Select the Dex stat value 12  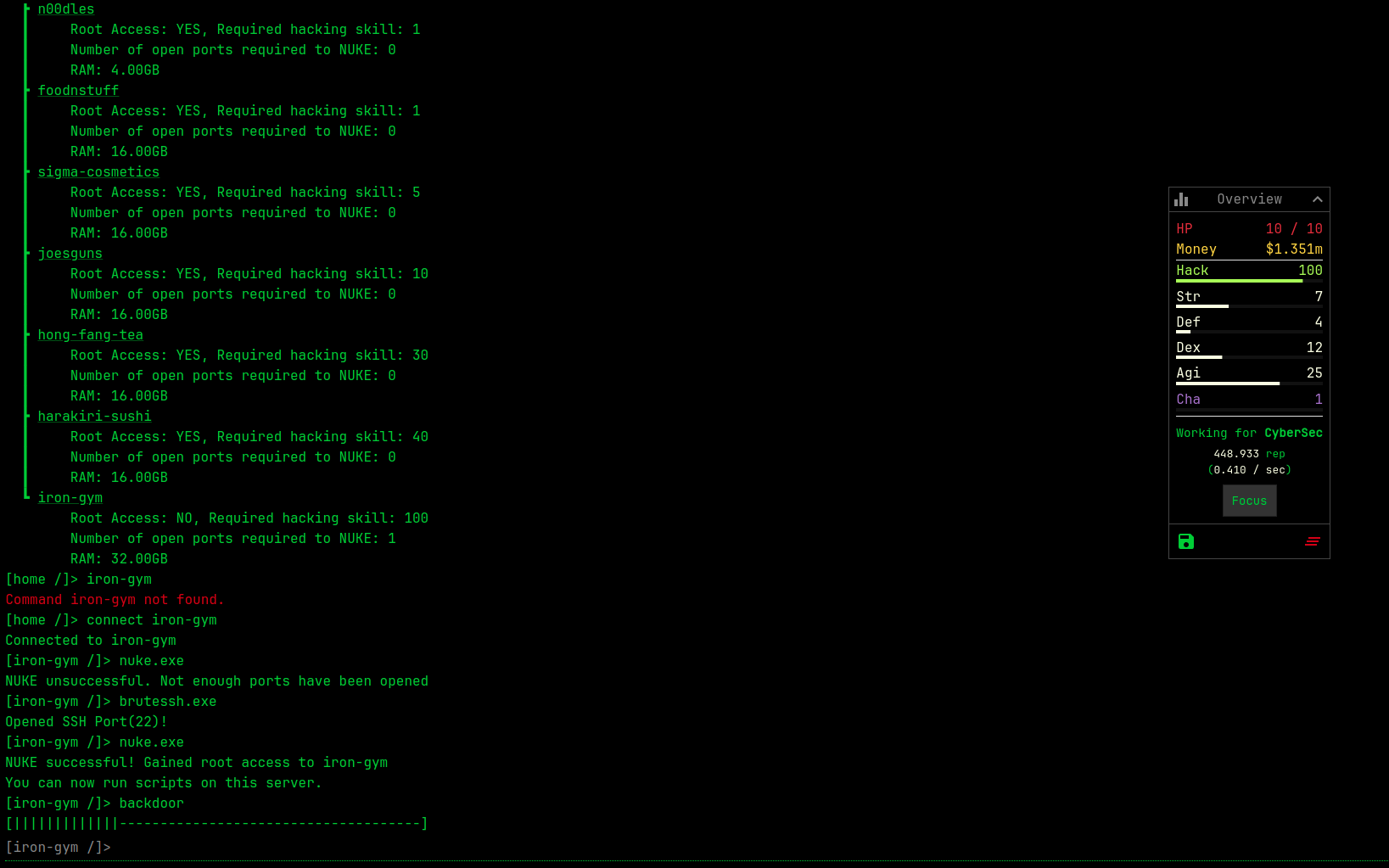[1314, 348]
